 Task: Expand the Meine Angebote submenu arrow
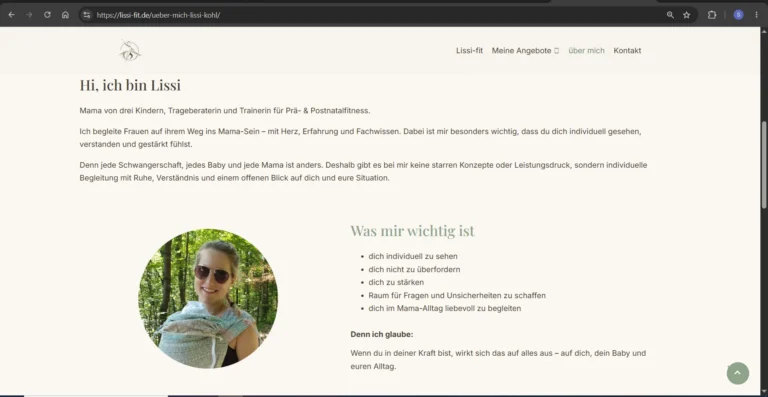point(556,51)
